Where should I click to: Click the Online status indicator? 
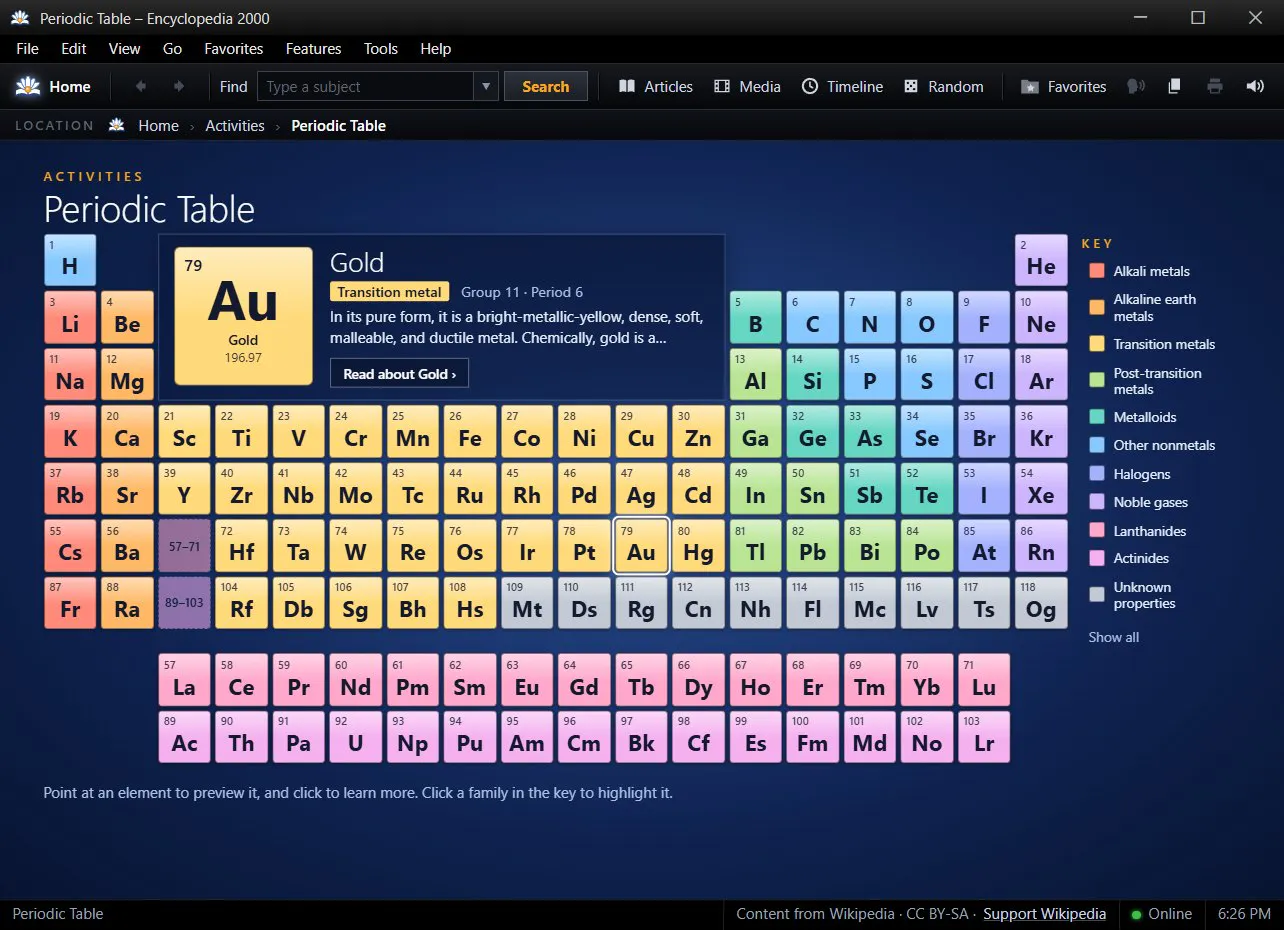coord(1161,914)
